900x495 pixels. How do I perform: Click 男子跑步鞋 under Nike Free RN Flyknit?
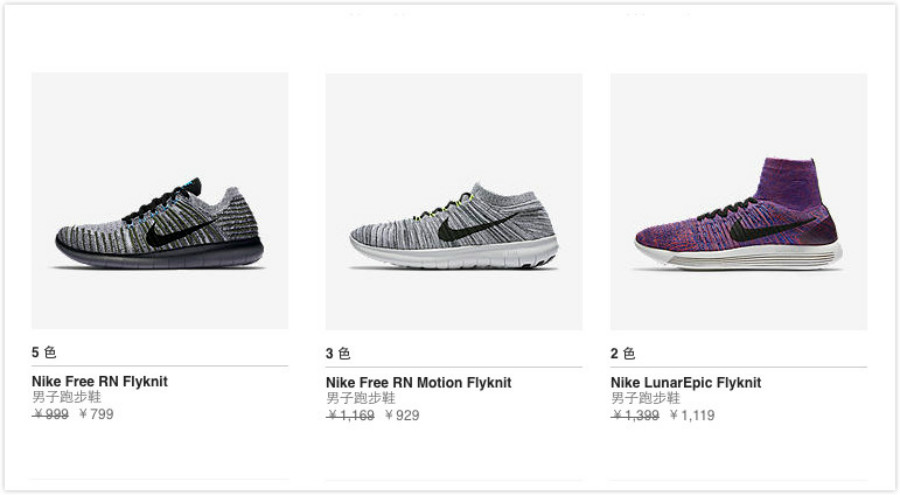pyautogui.click(x=66, y=398)
